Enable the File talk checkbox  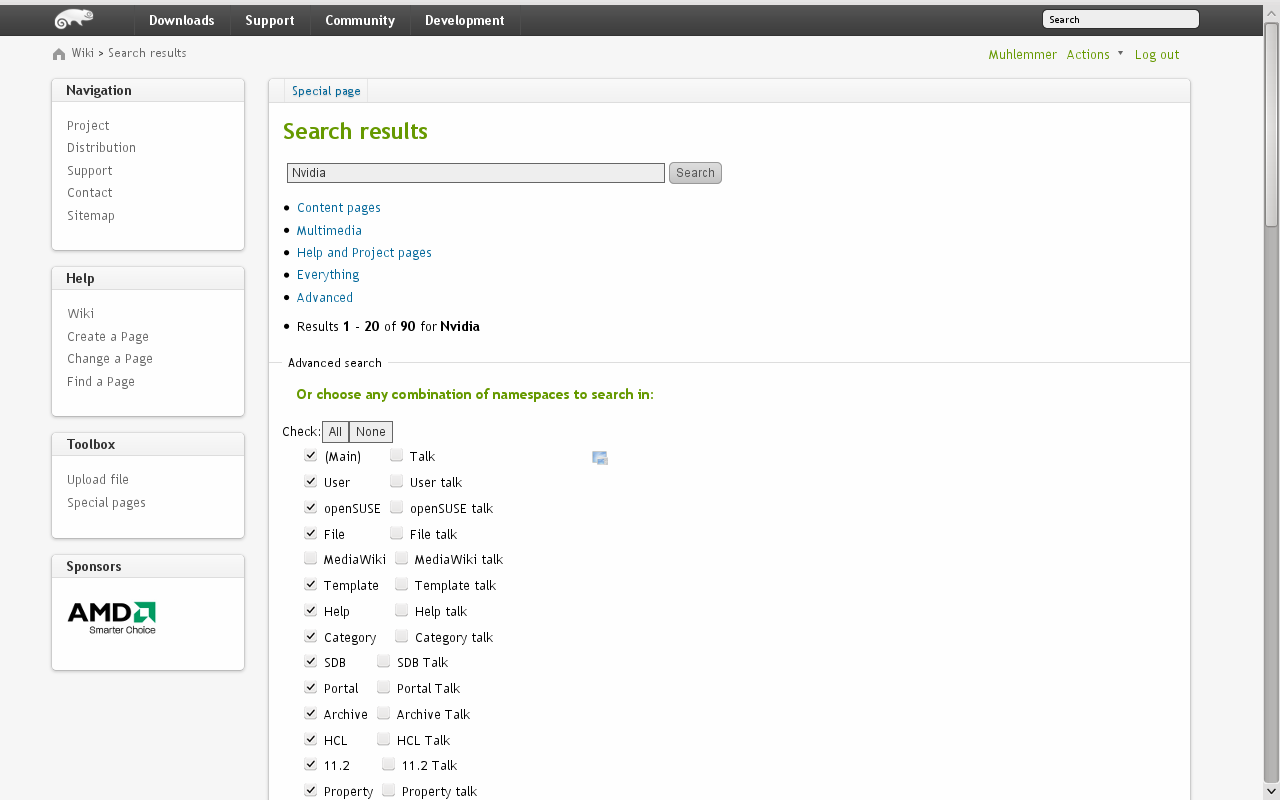point(397,533)
